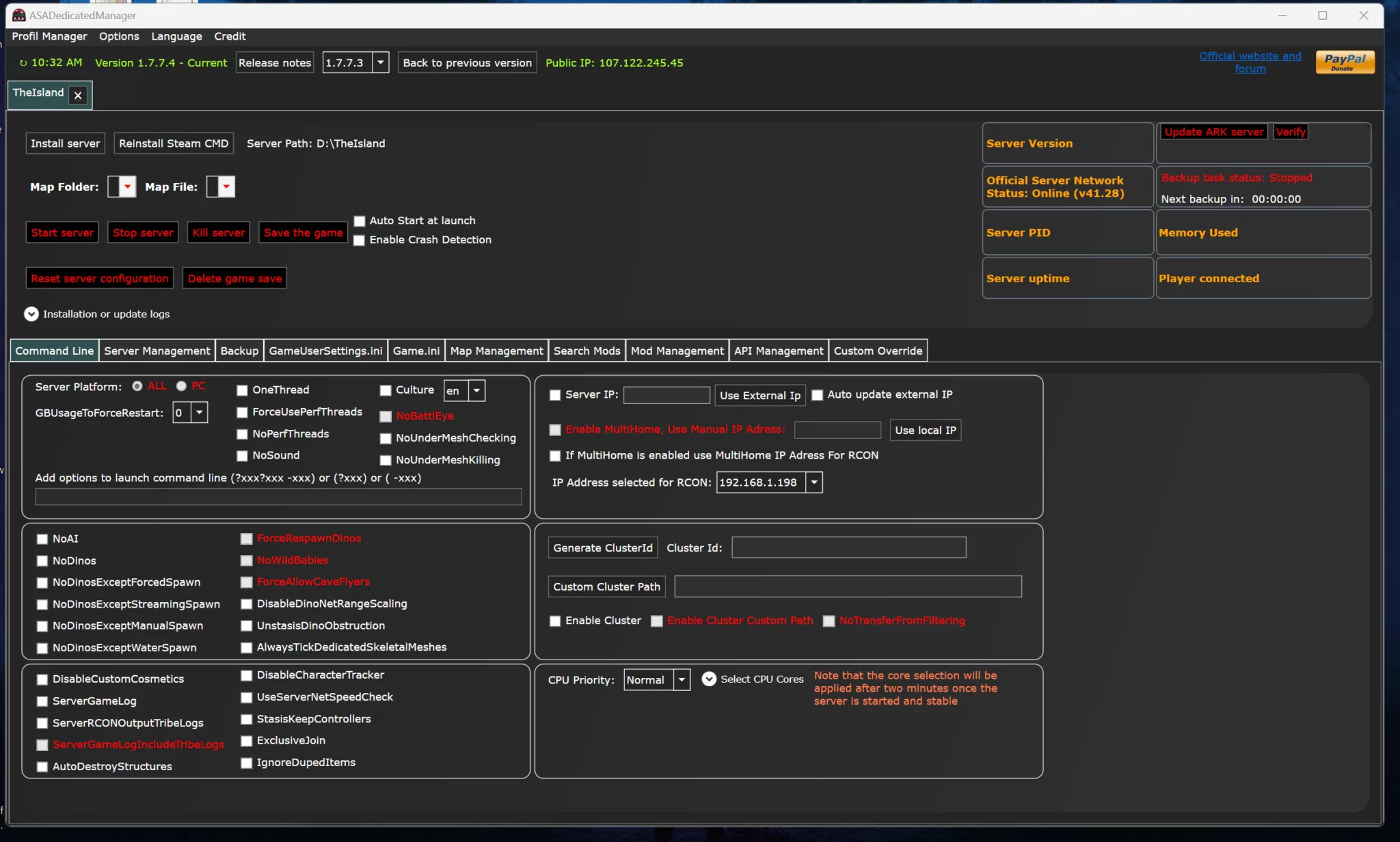1400x842 pixels.
Task: Check the ServerGameLog option
Action: pyautogui.click(x=42, y=701)
